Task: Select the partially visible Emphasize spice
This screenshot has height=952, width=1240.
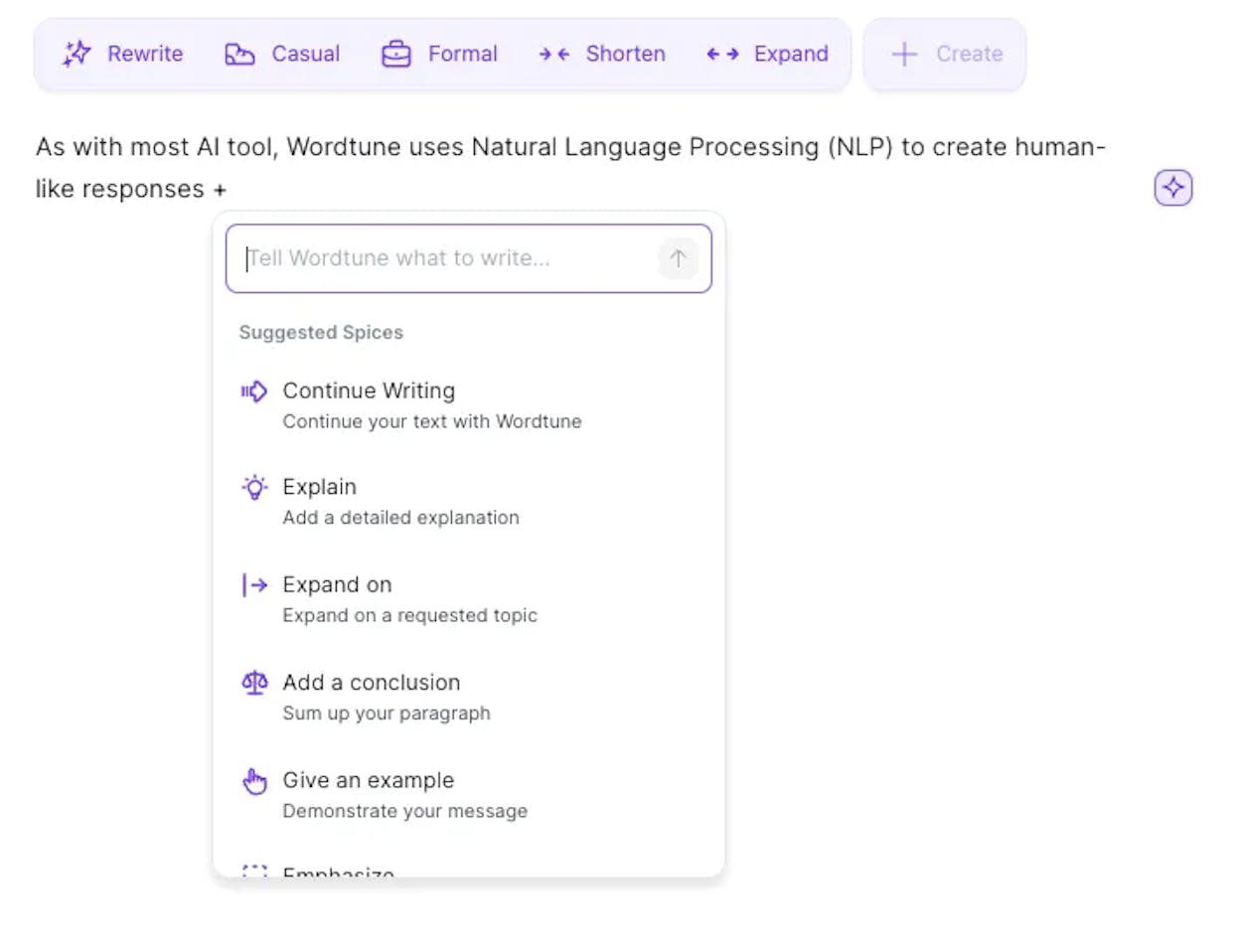Action: point(339,873)
